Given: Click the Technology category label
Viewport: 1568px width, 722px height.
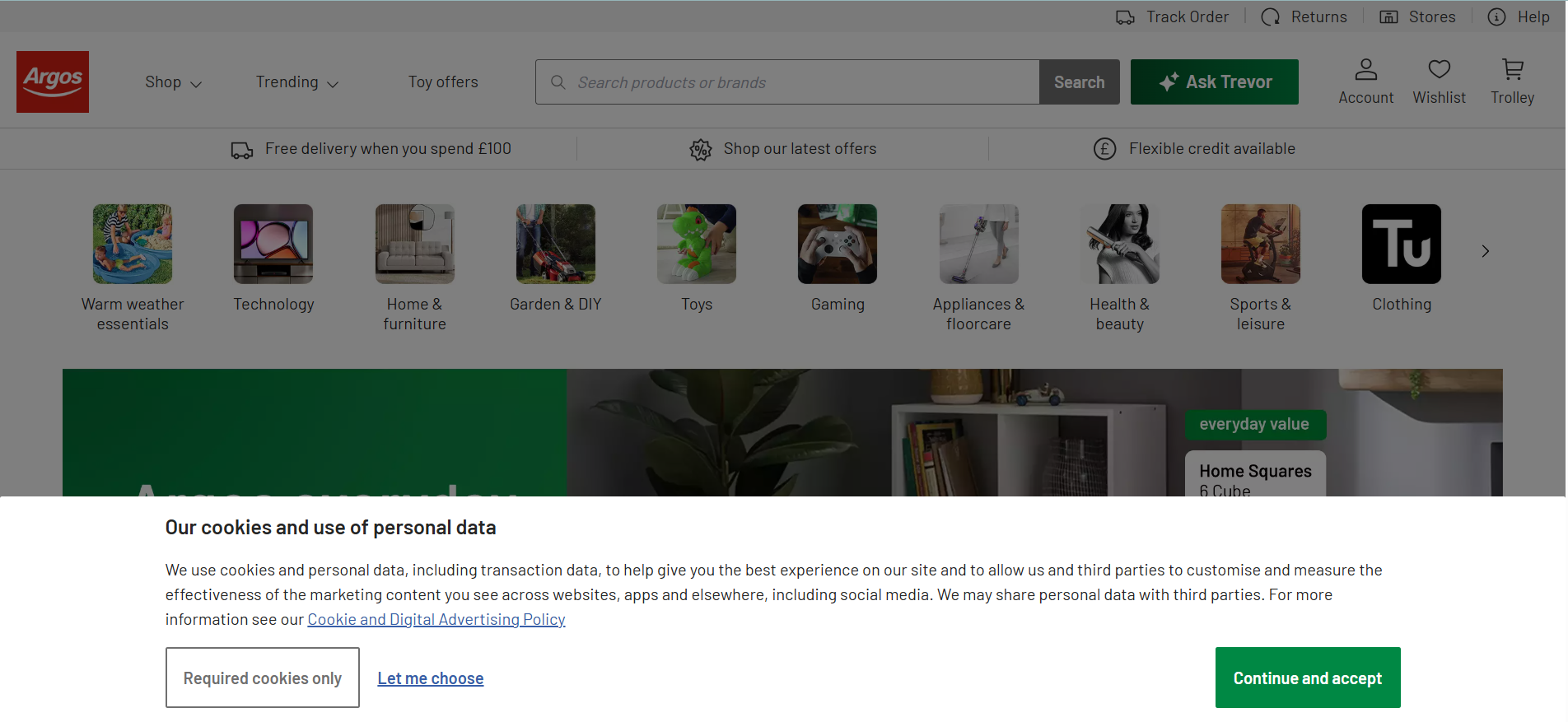Looking at the screenshot, I should (x=273, y=305).
